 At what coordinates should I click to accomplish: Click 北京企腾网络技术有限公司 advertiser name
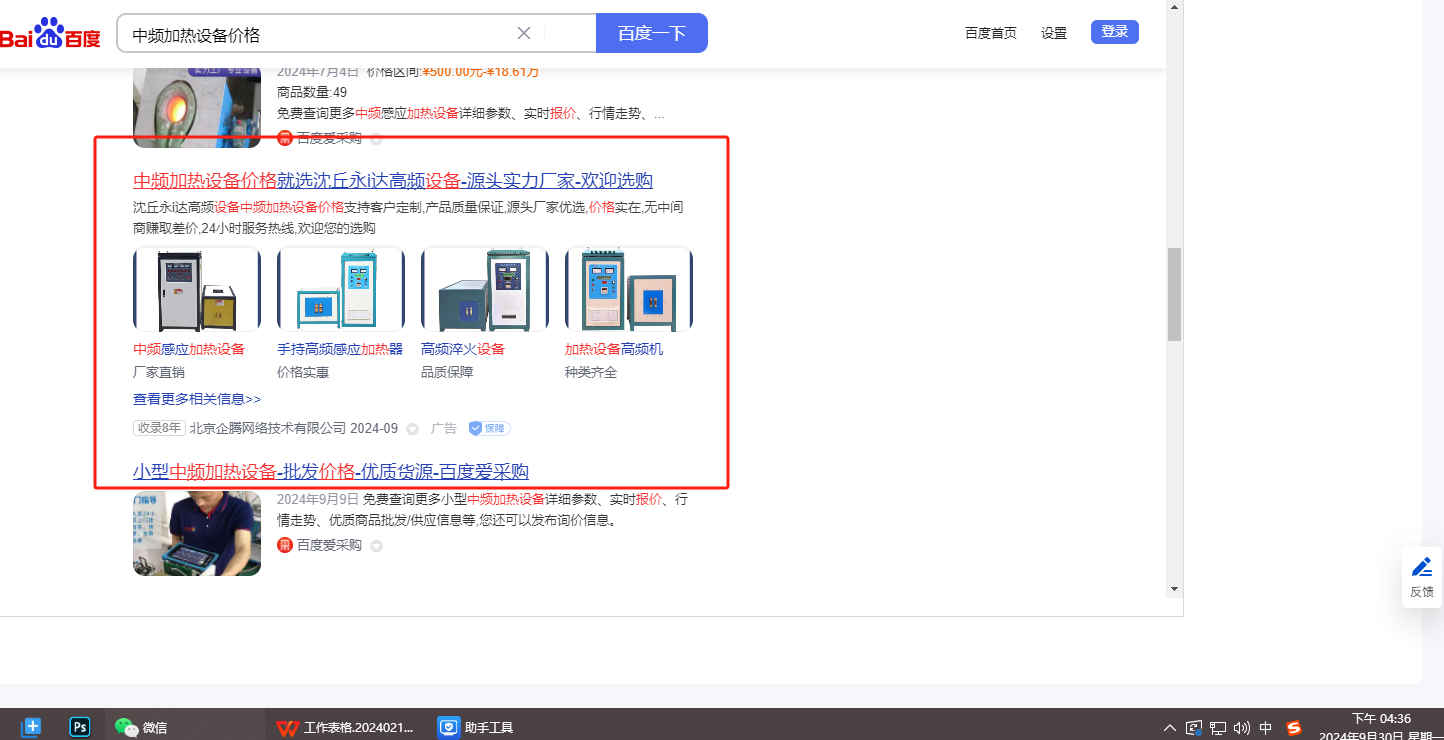point(268,428)
